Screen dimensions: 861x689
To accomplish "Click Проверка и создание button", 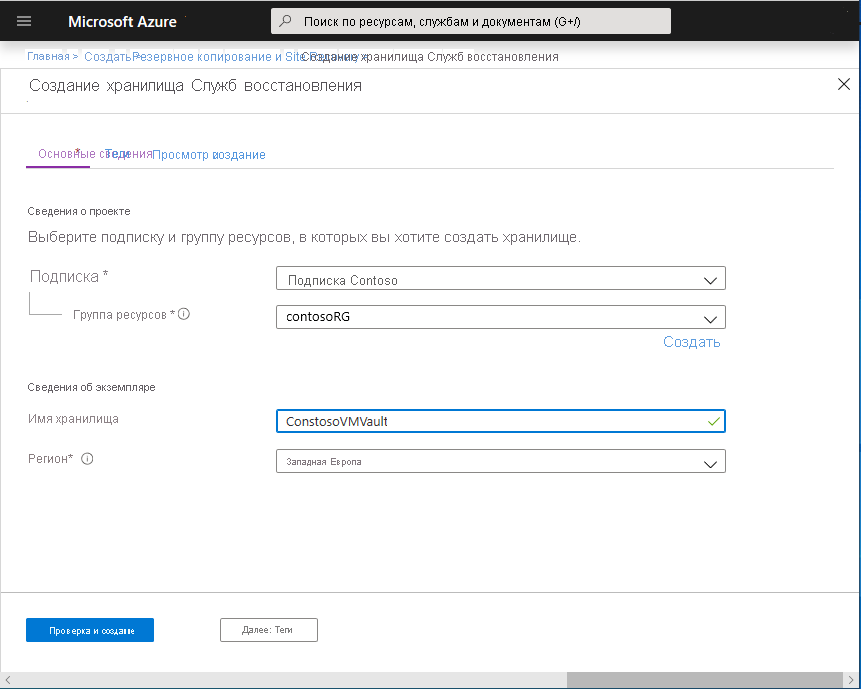I will (x=90, y=630).
